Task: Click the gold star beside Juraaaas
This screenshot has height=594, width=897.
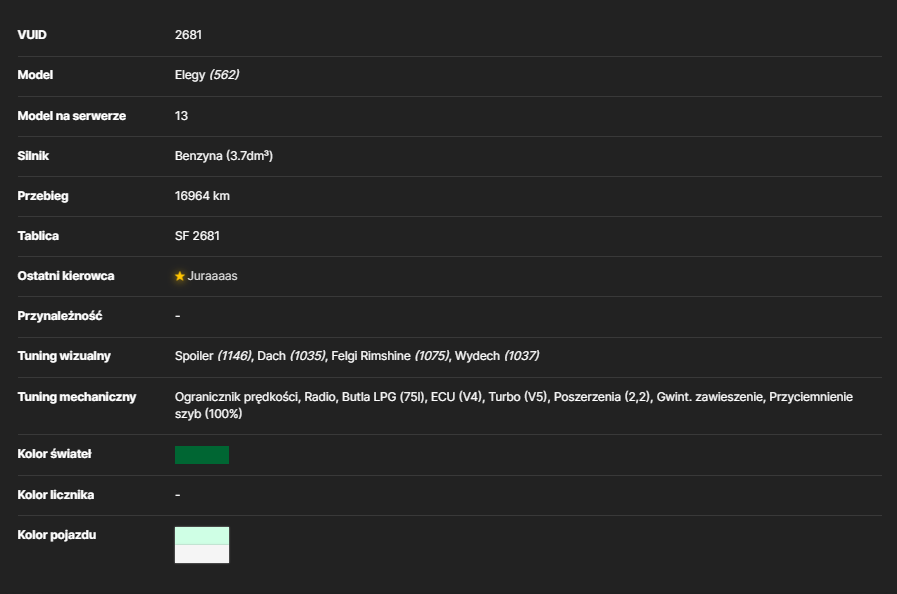Action: 180,276
